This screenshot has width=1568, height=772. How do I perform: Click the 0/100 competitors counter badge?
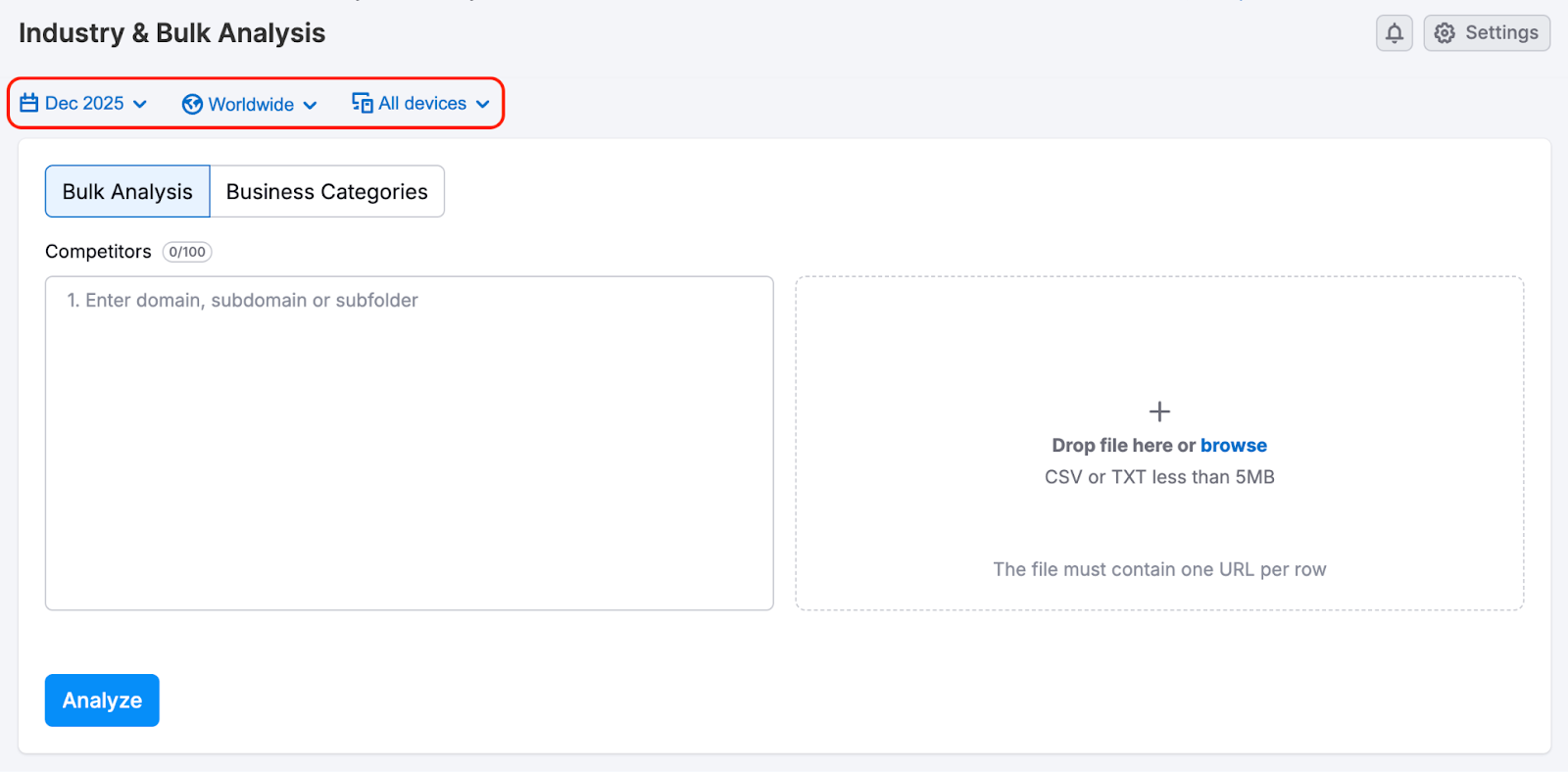[186, 252]
